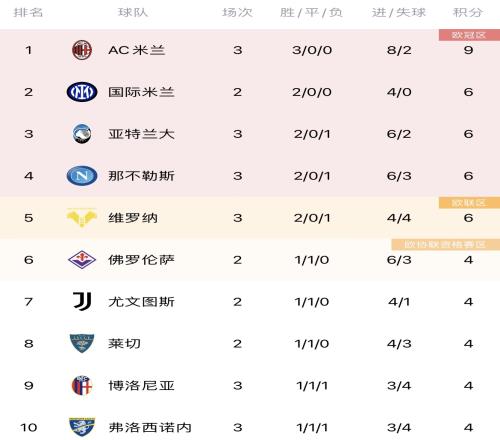
Task: Click the Napoli club logo
Action: [82, 176]
